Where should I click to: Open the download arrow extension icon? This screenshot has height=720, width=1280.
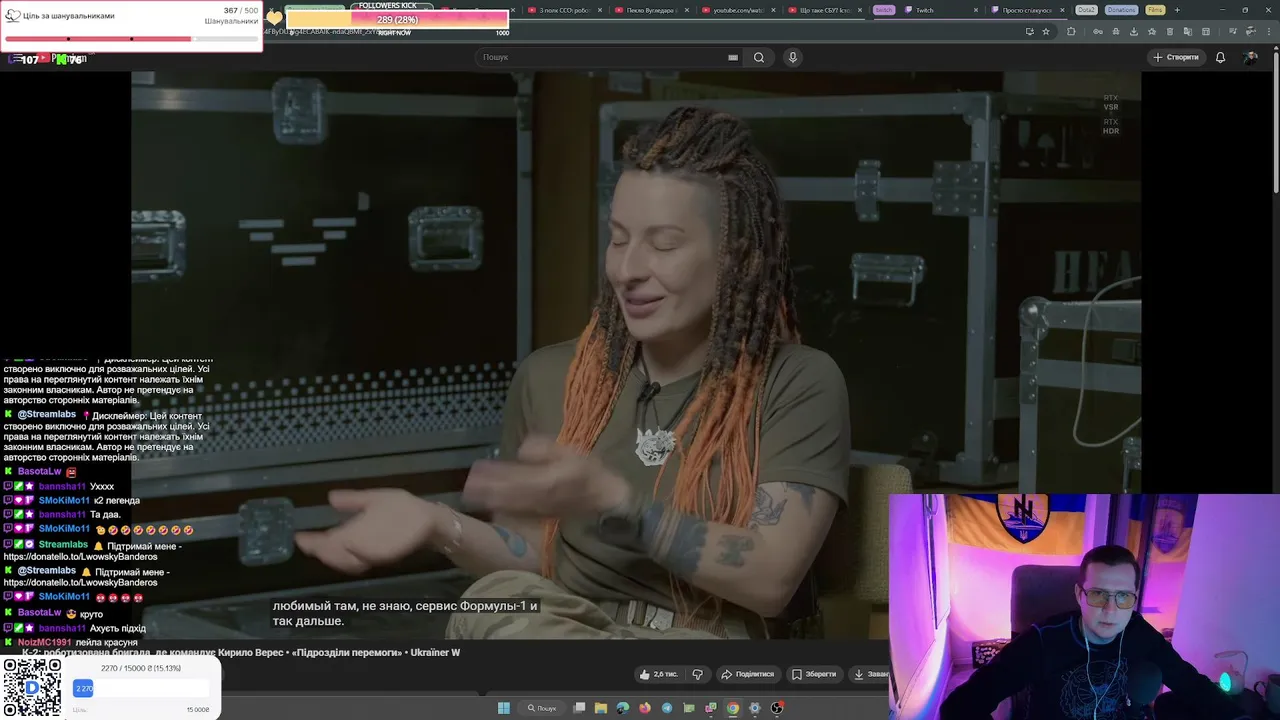pos(1134,31)
